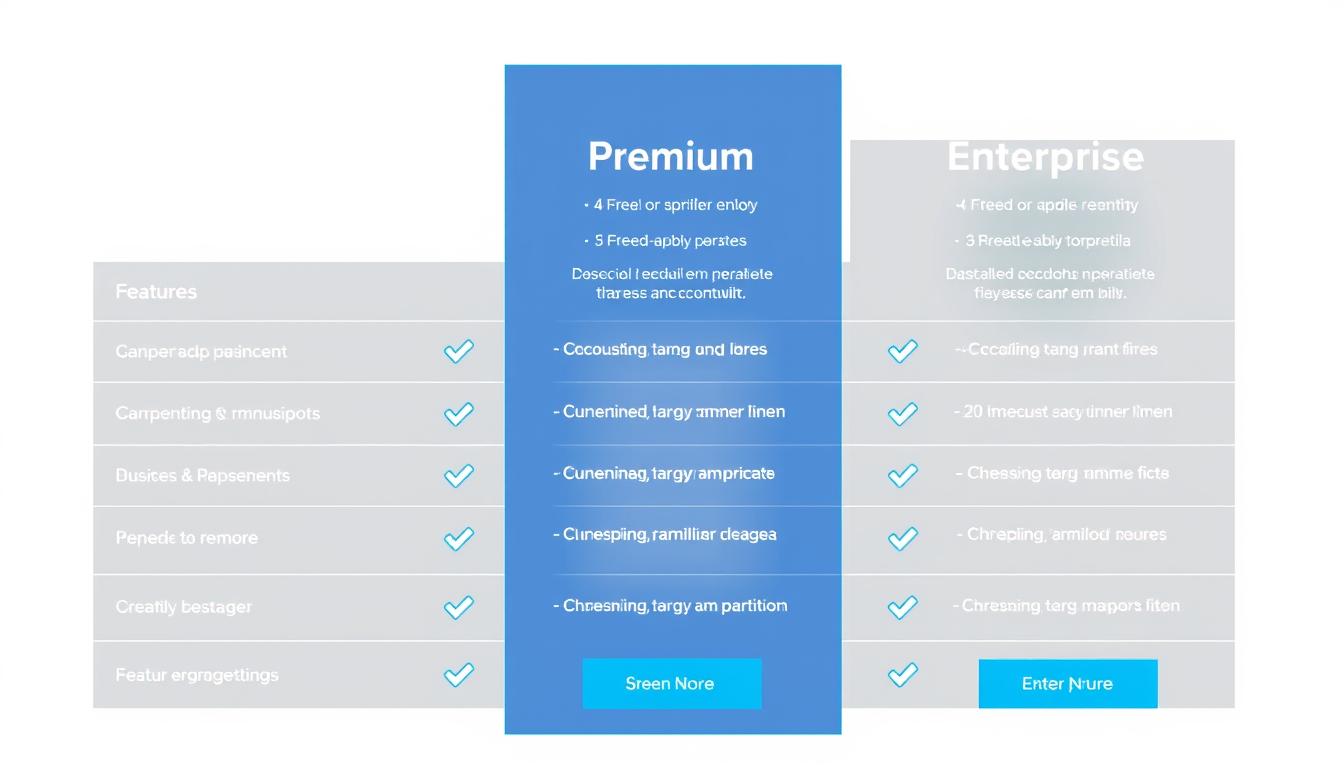Click the Enterprise checkmark in the top feature row
1344x768 pixels.
click(x=902, y=351)
